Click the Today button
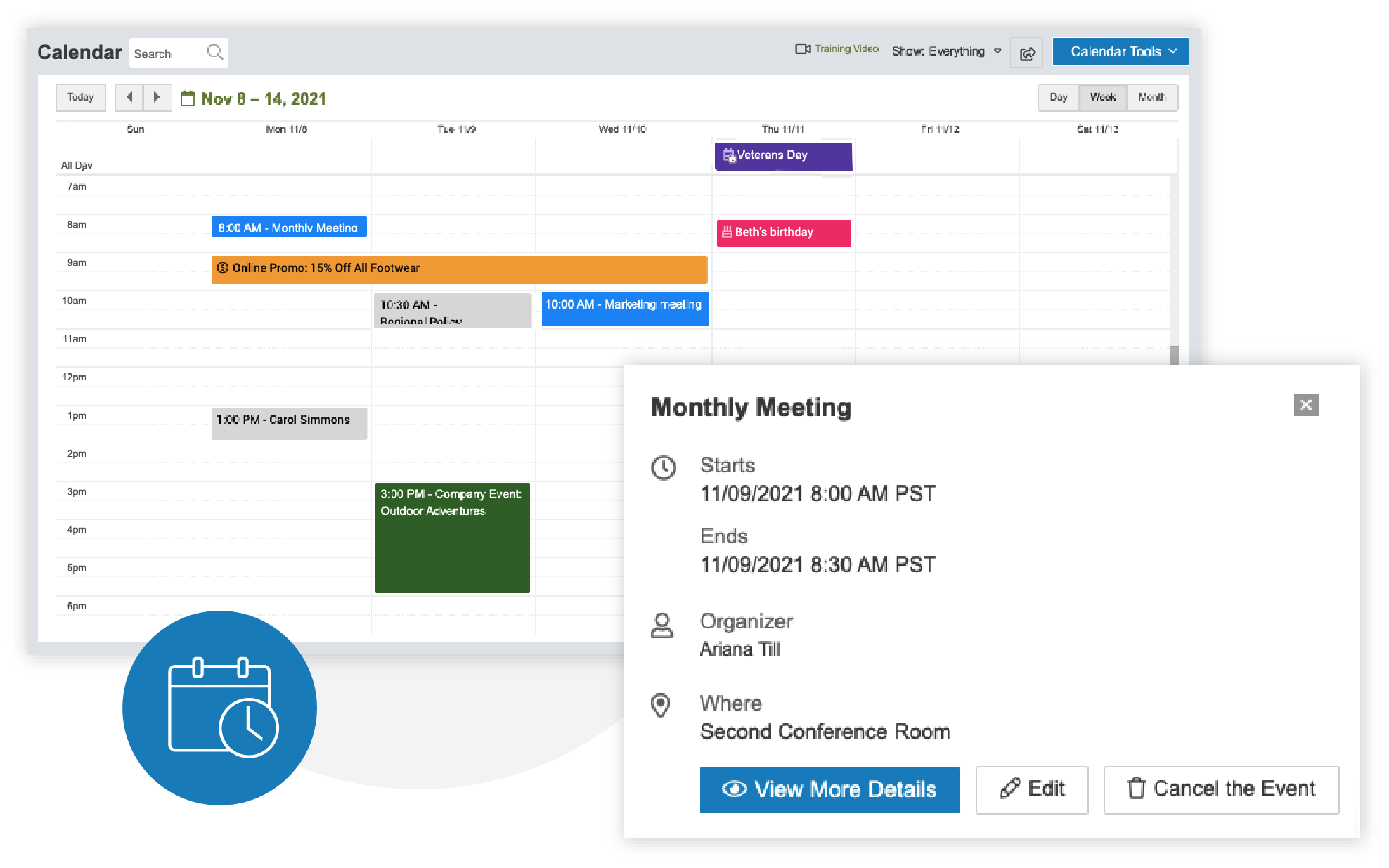Viewport: 1389px width, 868px height. pos(80,97)
